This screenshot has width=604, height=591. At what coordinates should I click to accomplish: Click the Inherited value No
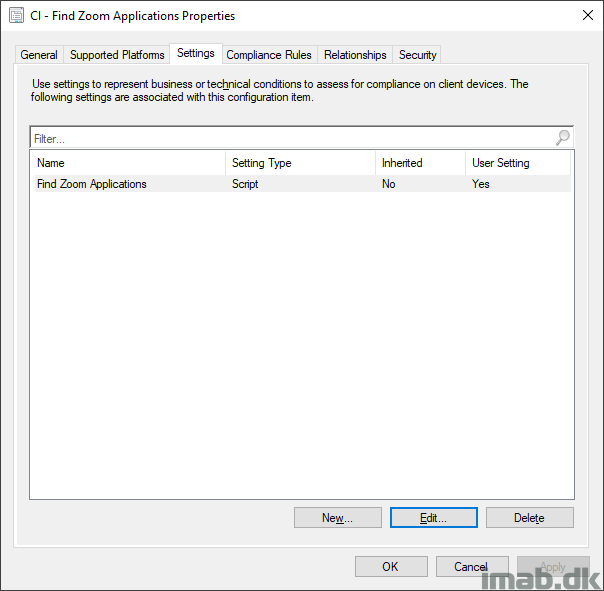click(x=389, y=184)
